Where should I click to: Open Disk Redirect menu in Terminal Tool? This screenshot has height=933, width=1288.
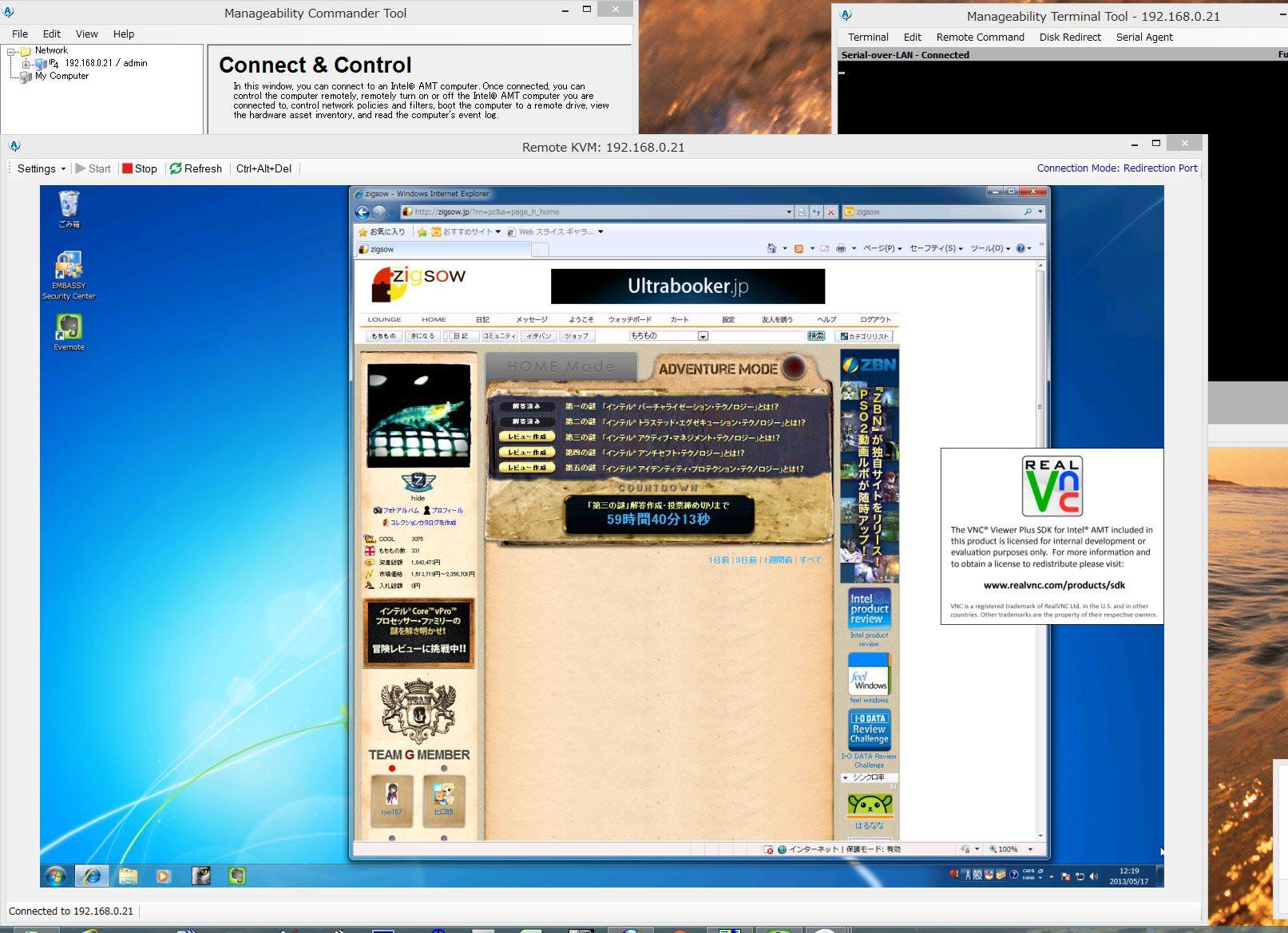[x=1070, y=37]
